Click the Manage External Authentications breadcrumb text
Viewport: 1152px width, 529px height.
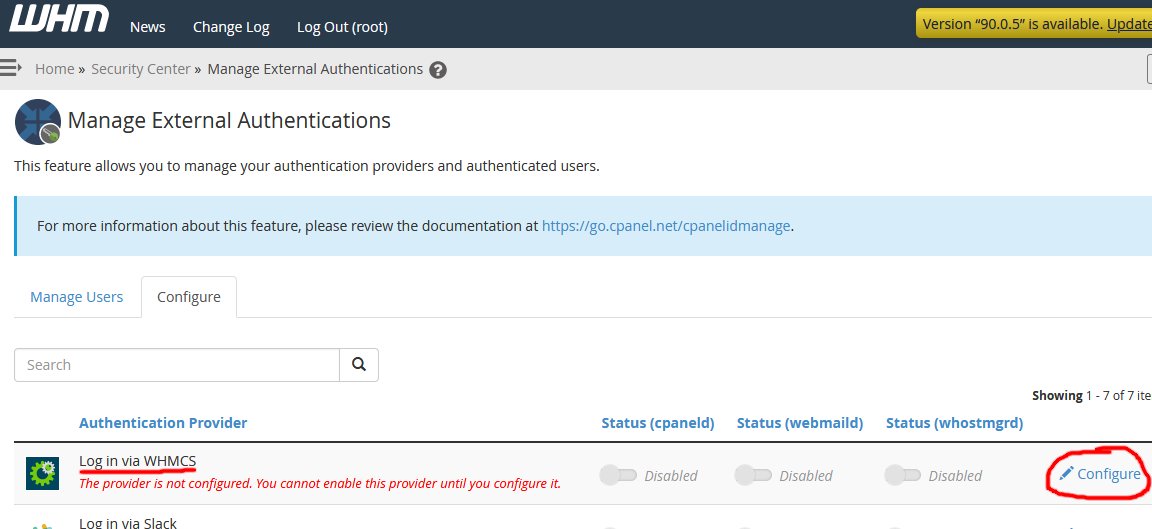click(315, 69)
